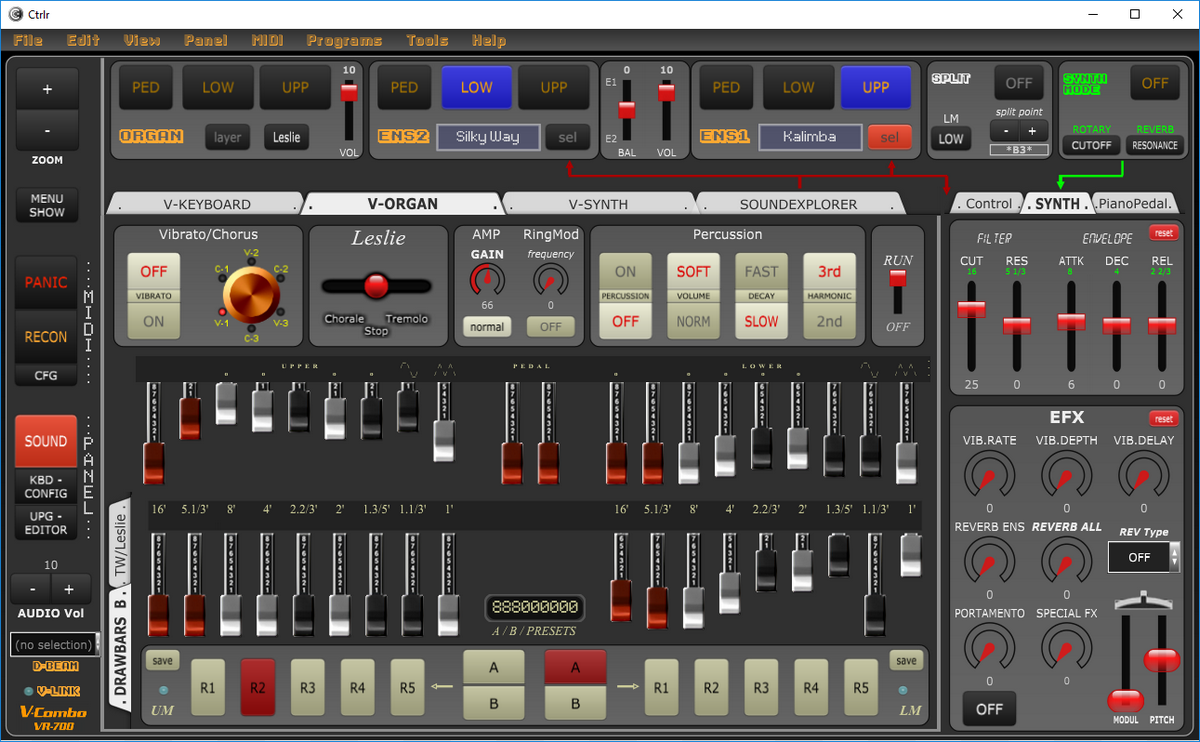The image size is (1200, 742).
Task: Switch to the V-SYNTH tab
Action: pyautogui.click(x=598, y=204)
